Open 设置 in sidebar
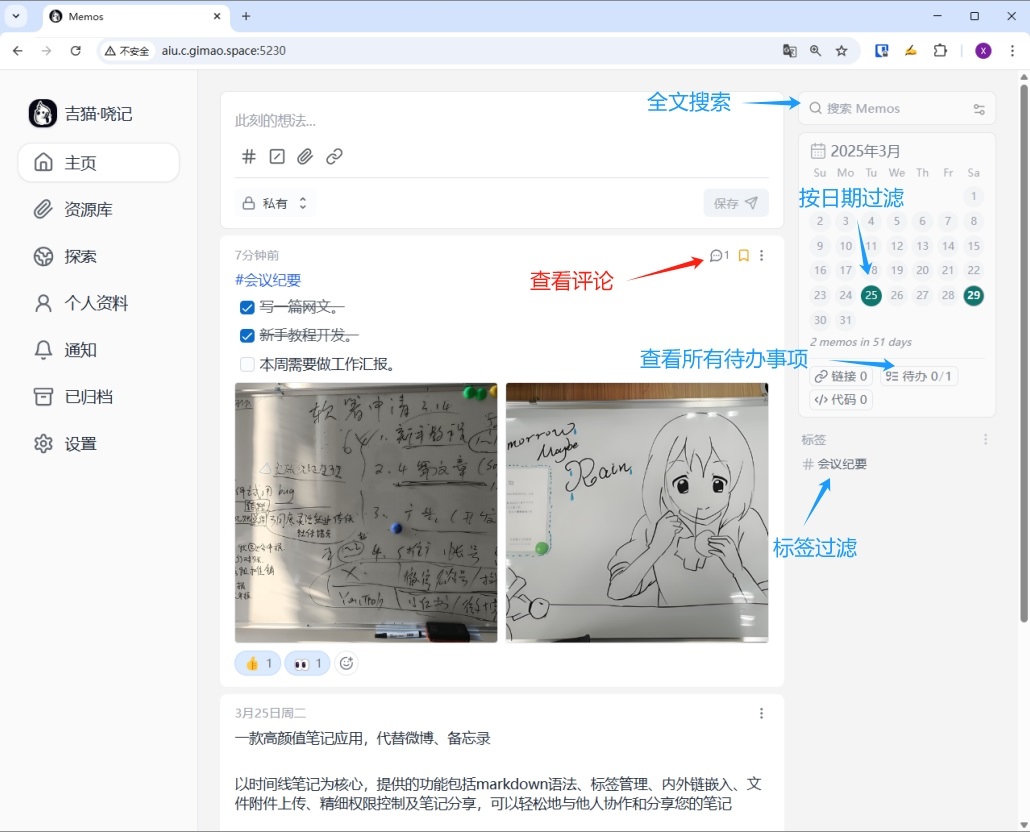 click(x=99, y=444)
